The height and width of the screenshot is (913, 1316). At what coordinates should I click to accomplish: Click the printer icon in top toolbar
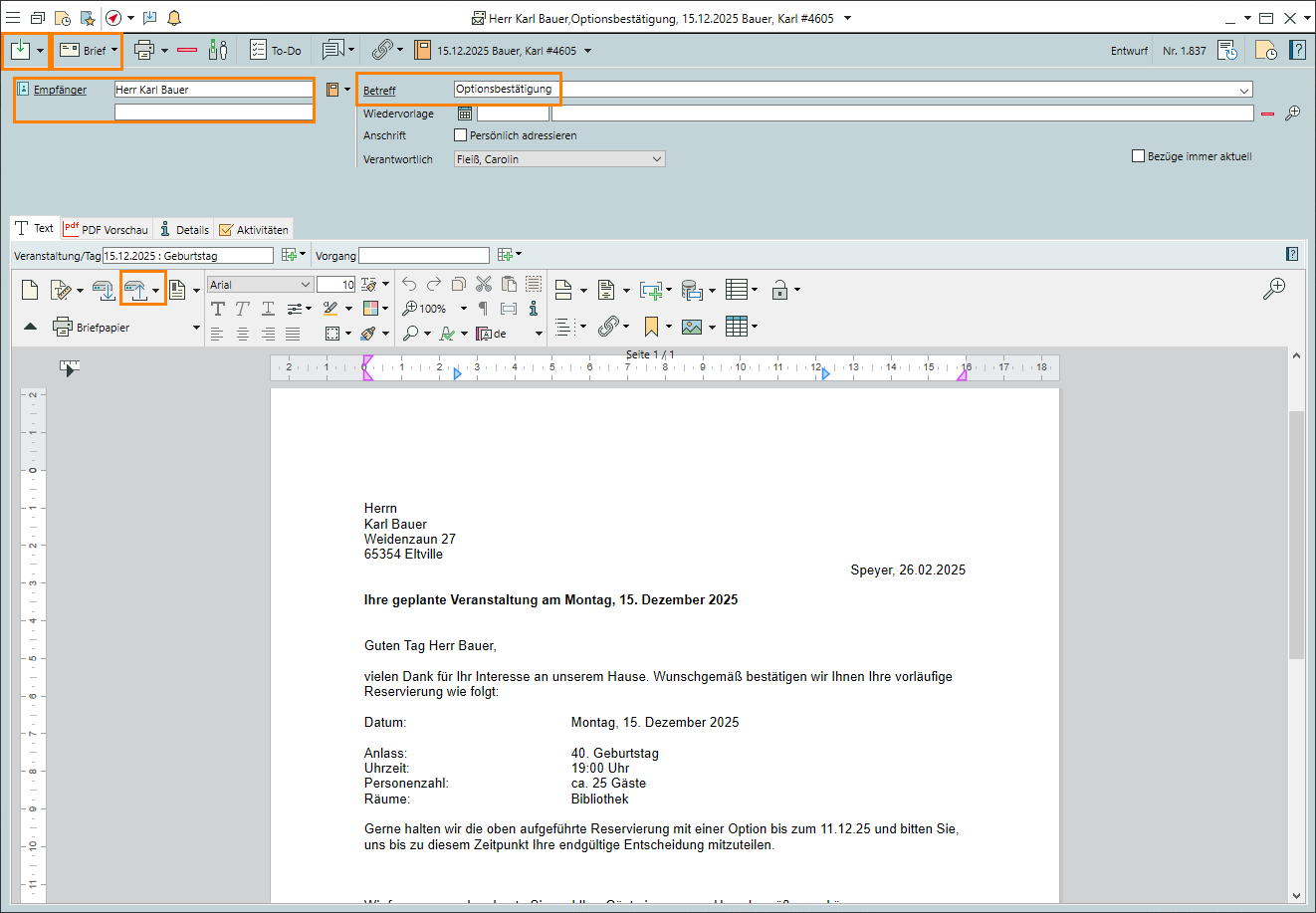pyautogui.click(x=144, y=50)
